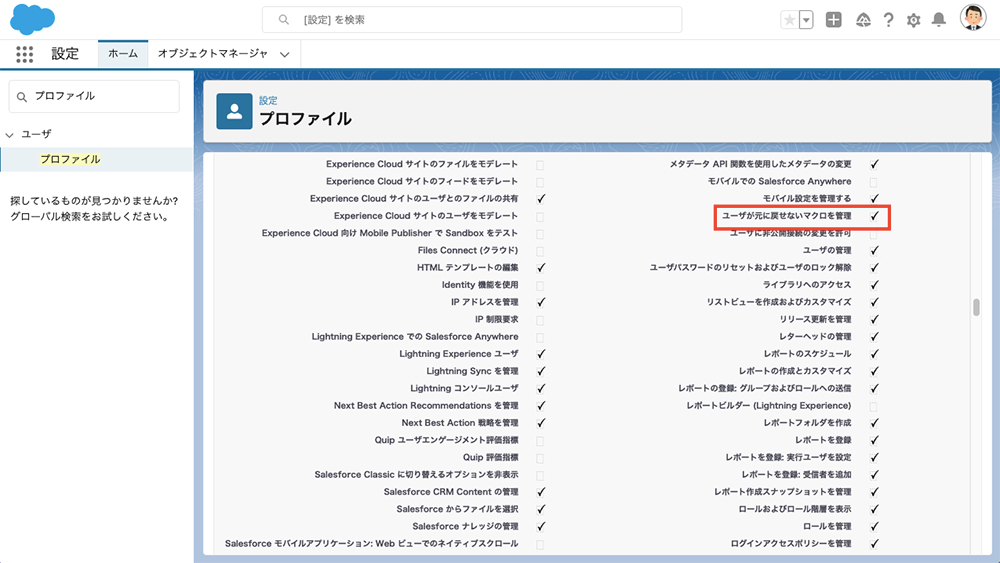
Task: Toggle Experience Cloud サイトのファイルをモデレート checkbox
Action: click(540, 165)
